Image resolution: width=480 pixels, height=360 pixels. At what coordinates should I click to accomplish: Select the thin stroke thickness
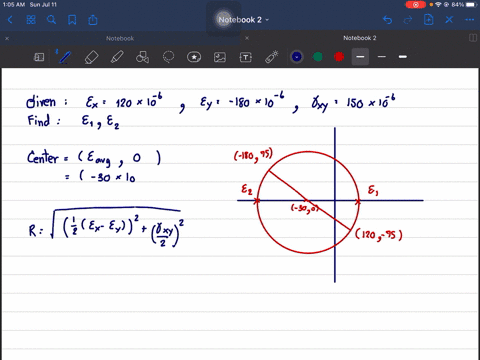coord(382,57)
